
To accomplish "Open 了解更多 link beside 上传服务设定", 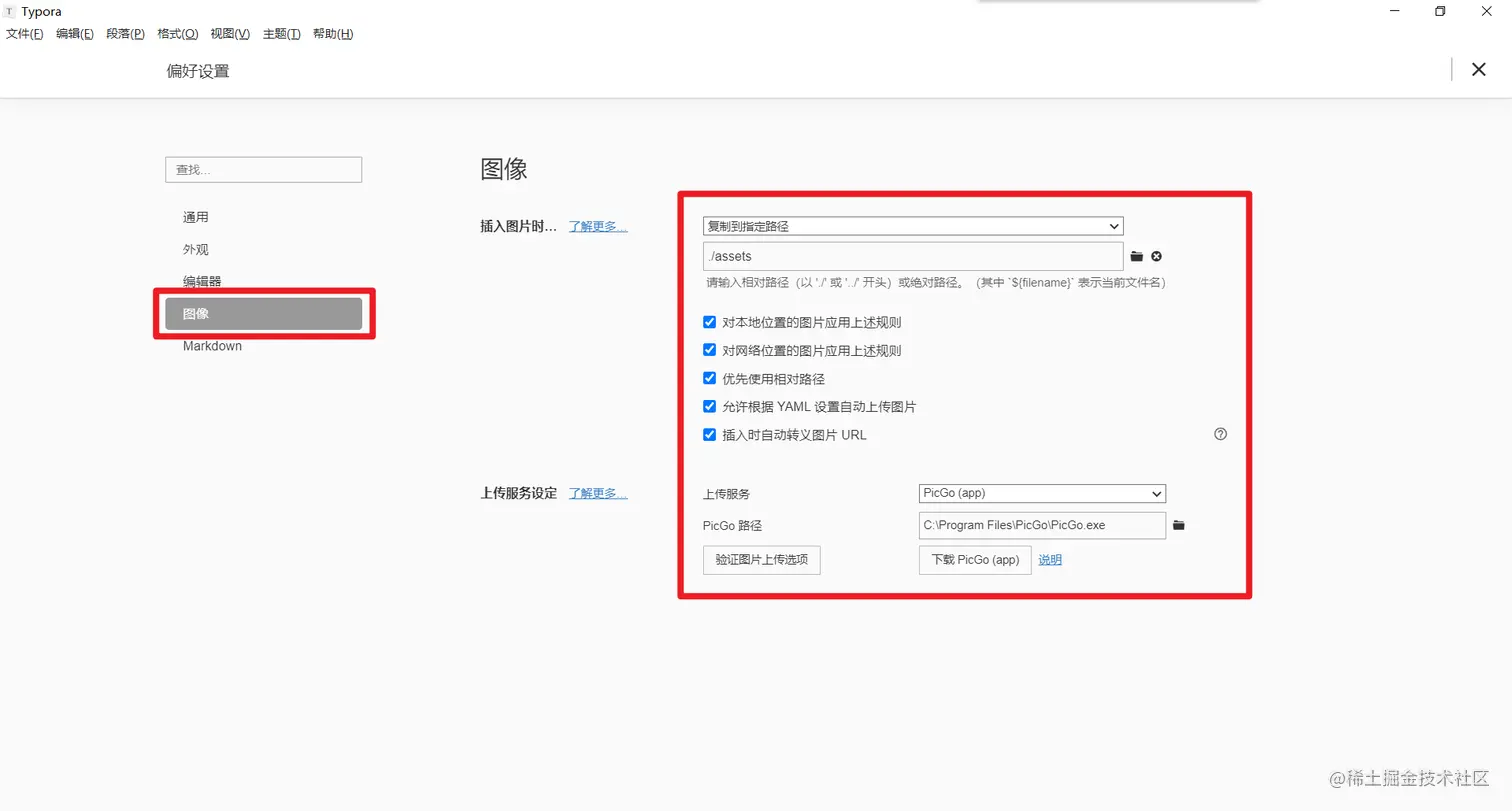I will tap(598, 493).
